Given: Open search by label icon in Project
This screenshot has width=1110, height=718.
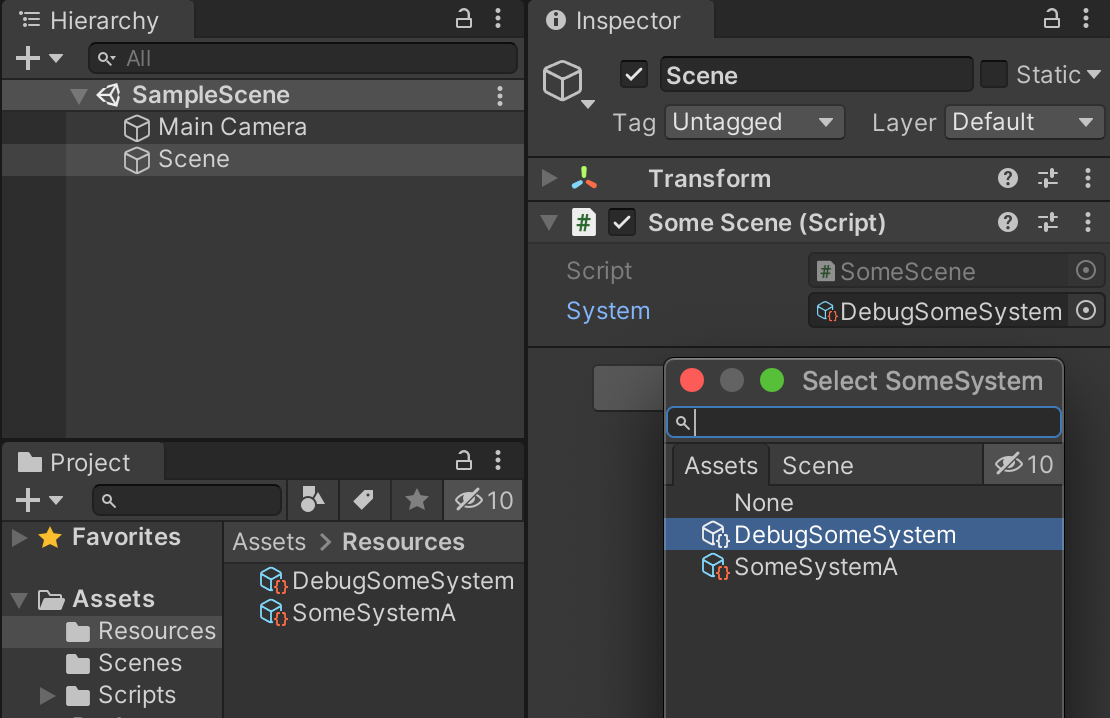Looking at the screenshot, I should pyautogui.click(x=365, y=499).
